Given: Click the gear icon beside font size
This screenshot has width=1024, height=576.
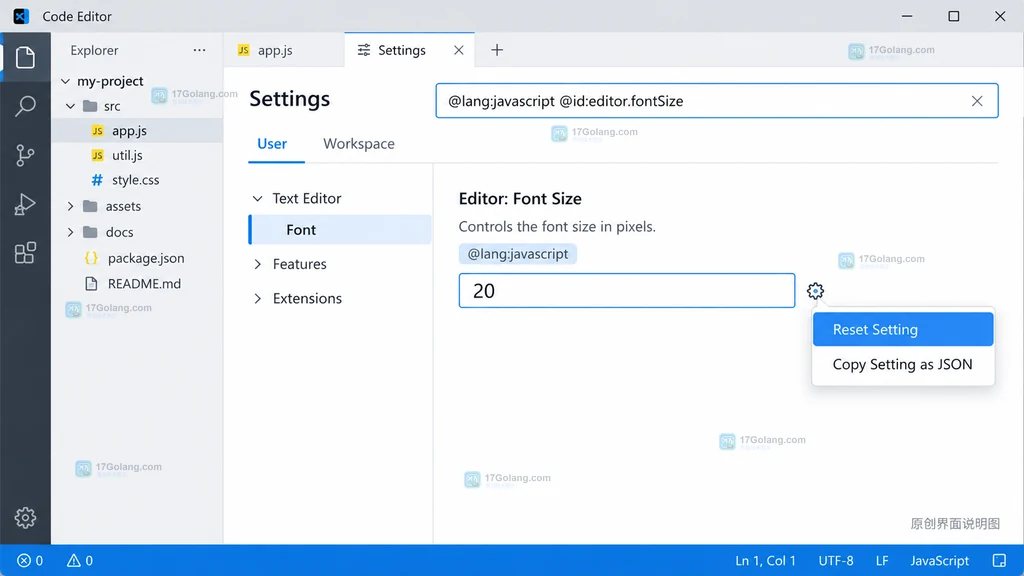Looking at the screenshot, I should (x=815, y=291).
